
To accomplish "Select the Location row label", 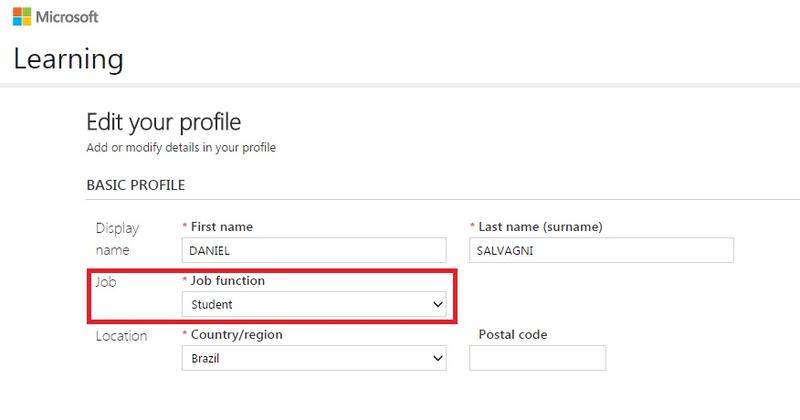I will [120, 336].
